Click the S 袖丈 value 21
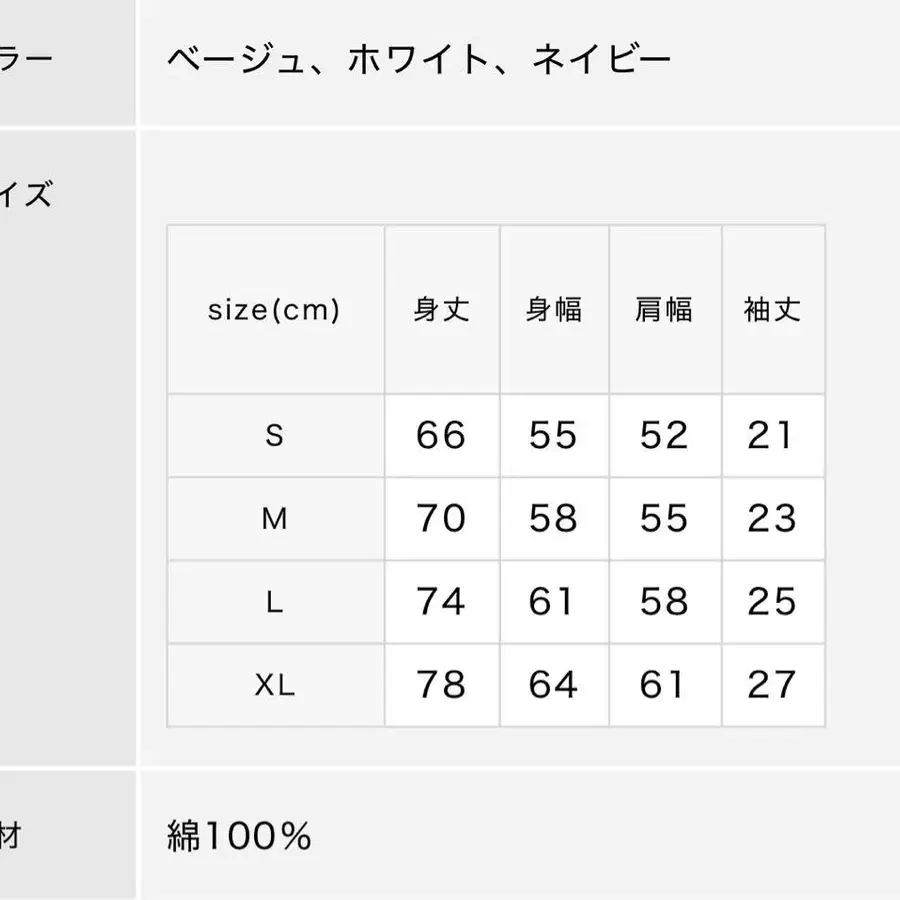The height and width of the screenshot is (900, 900). [772, 436]
